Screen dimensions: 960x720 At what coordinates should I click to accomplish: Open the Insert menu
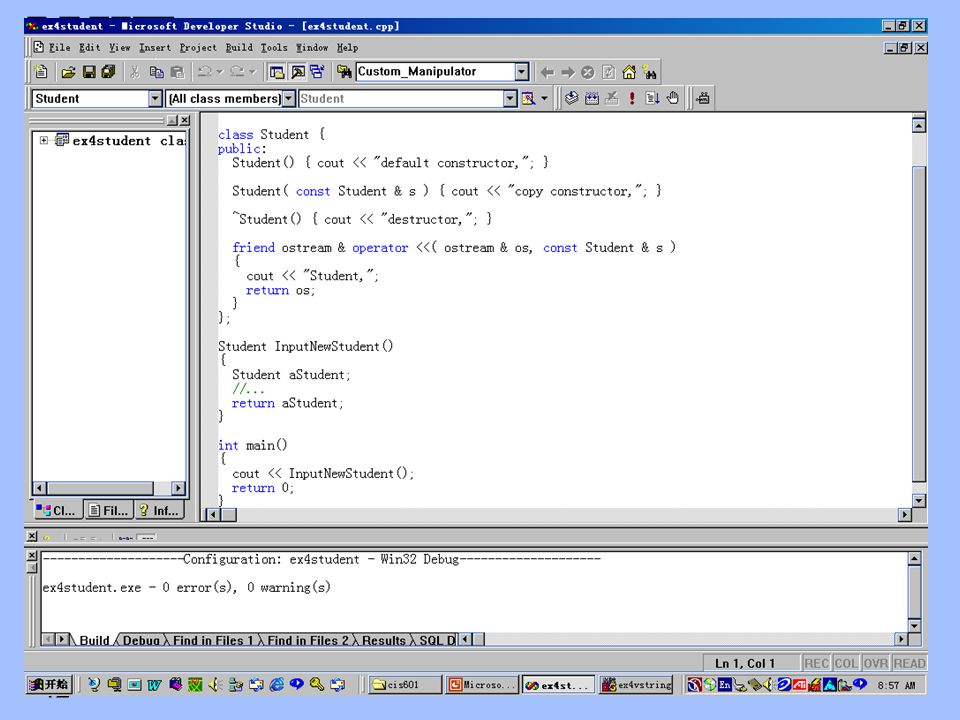click(x=155, y=48)
